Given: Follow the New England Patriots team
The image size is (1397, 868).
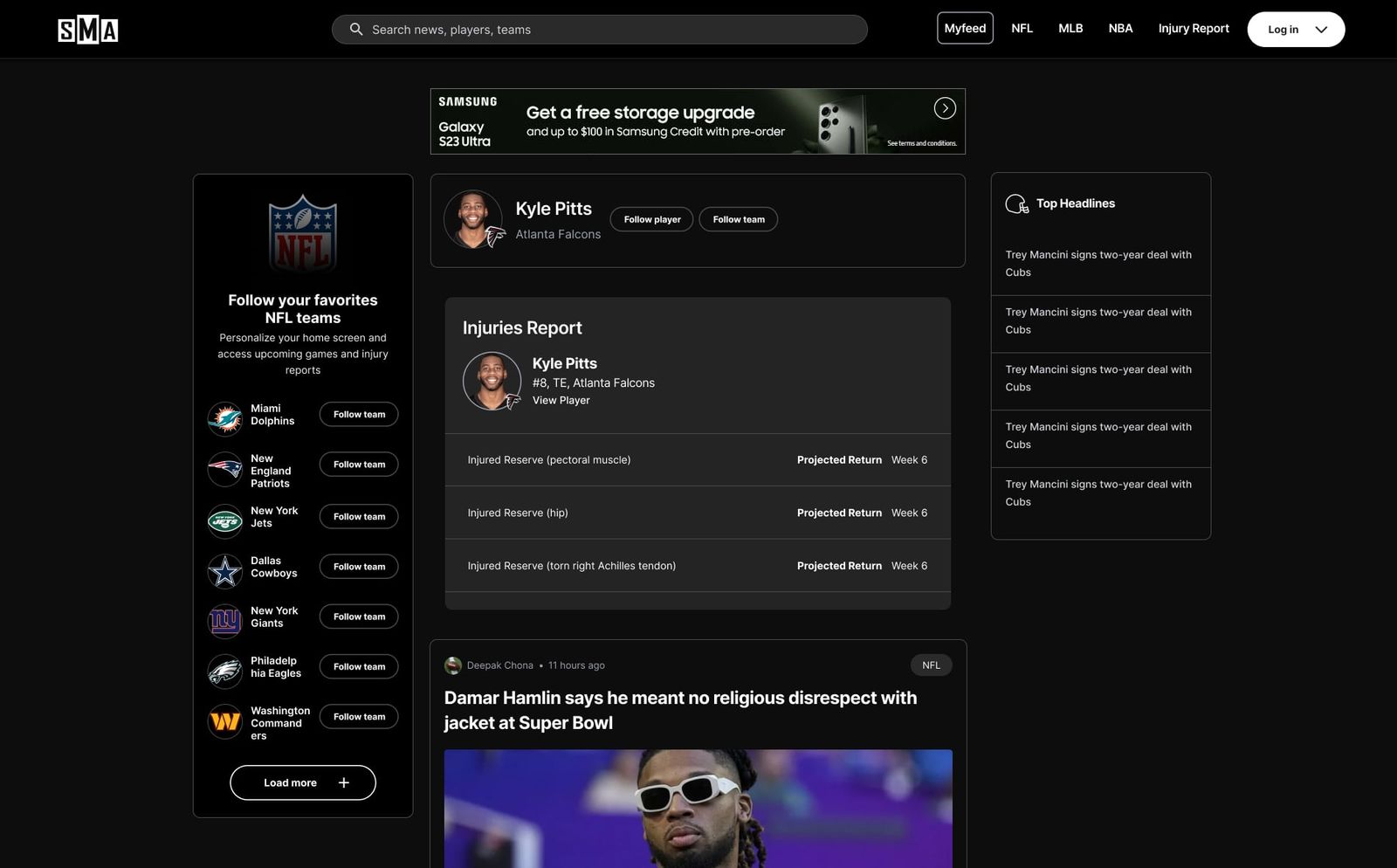Looking at the screenshot, I should [x=359, y=464].
